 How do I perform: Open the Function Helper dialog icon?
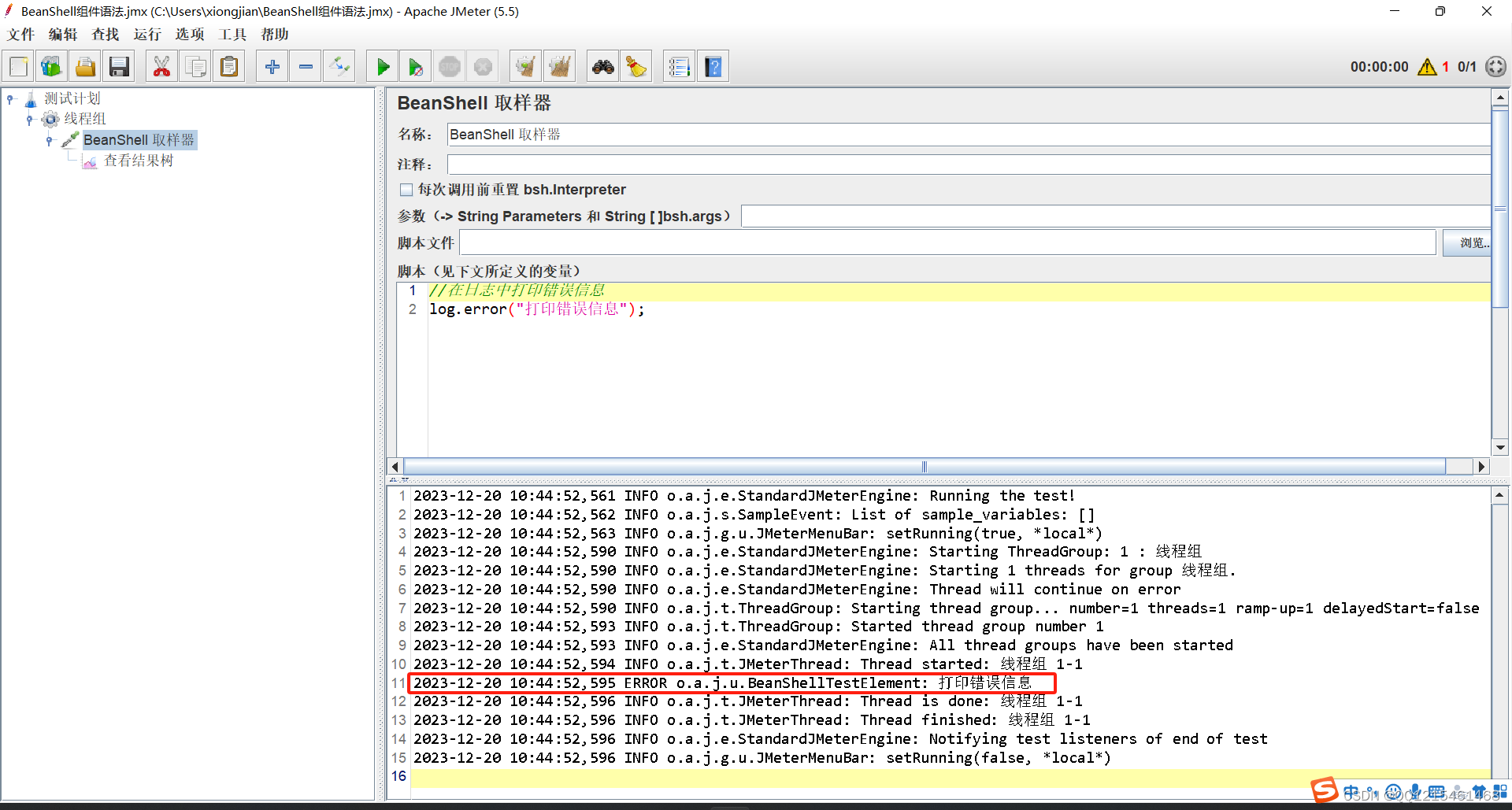pos(679,67)
